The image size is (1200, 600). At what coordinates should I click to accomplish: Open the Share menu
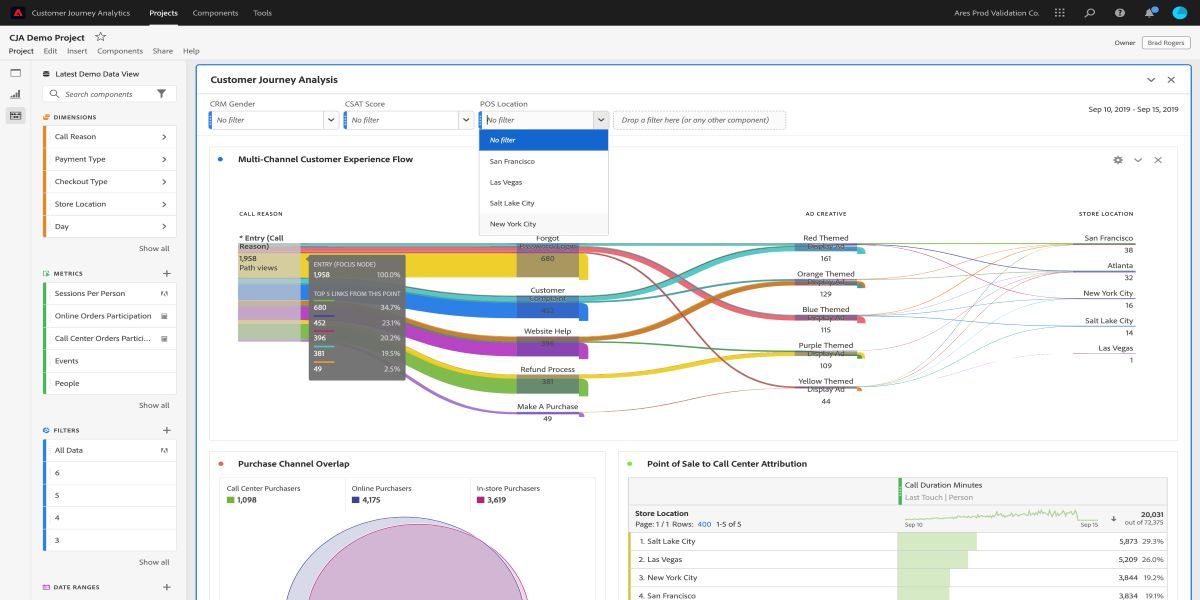pos(163,51)
